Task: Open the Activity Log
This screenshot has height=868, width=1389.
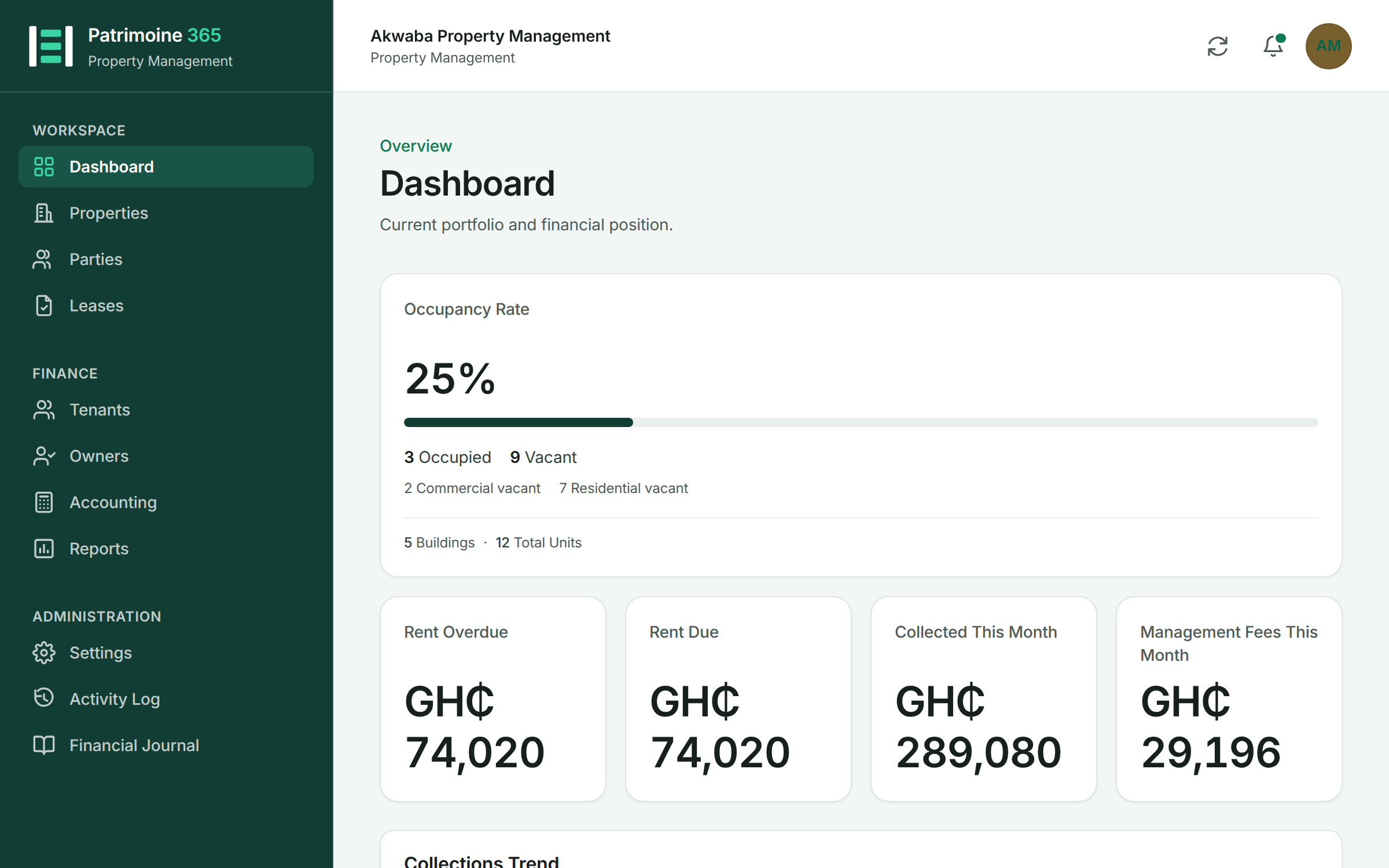Action: click(x=166, y=699)
